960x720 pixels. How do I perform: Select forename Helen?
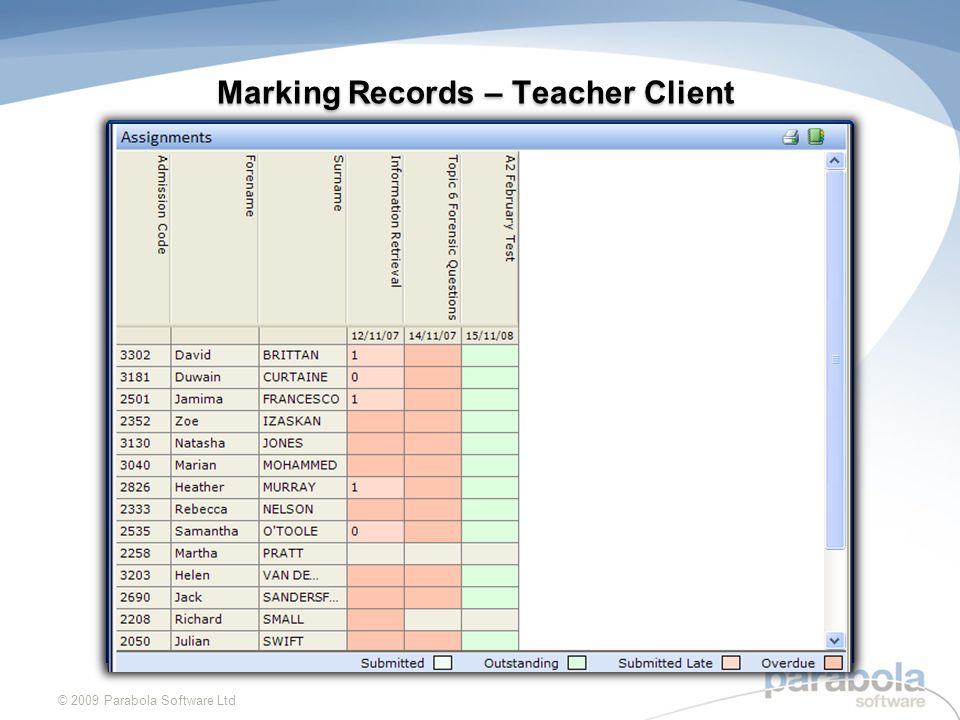(x=215, y=576)
